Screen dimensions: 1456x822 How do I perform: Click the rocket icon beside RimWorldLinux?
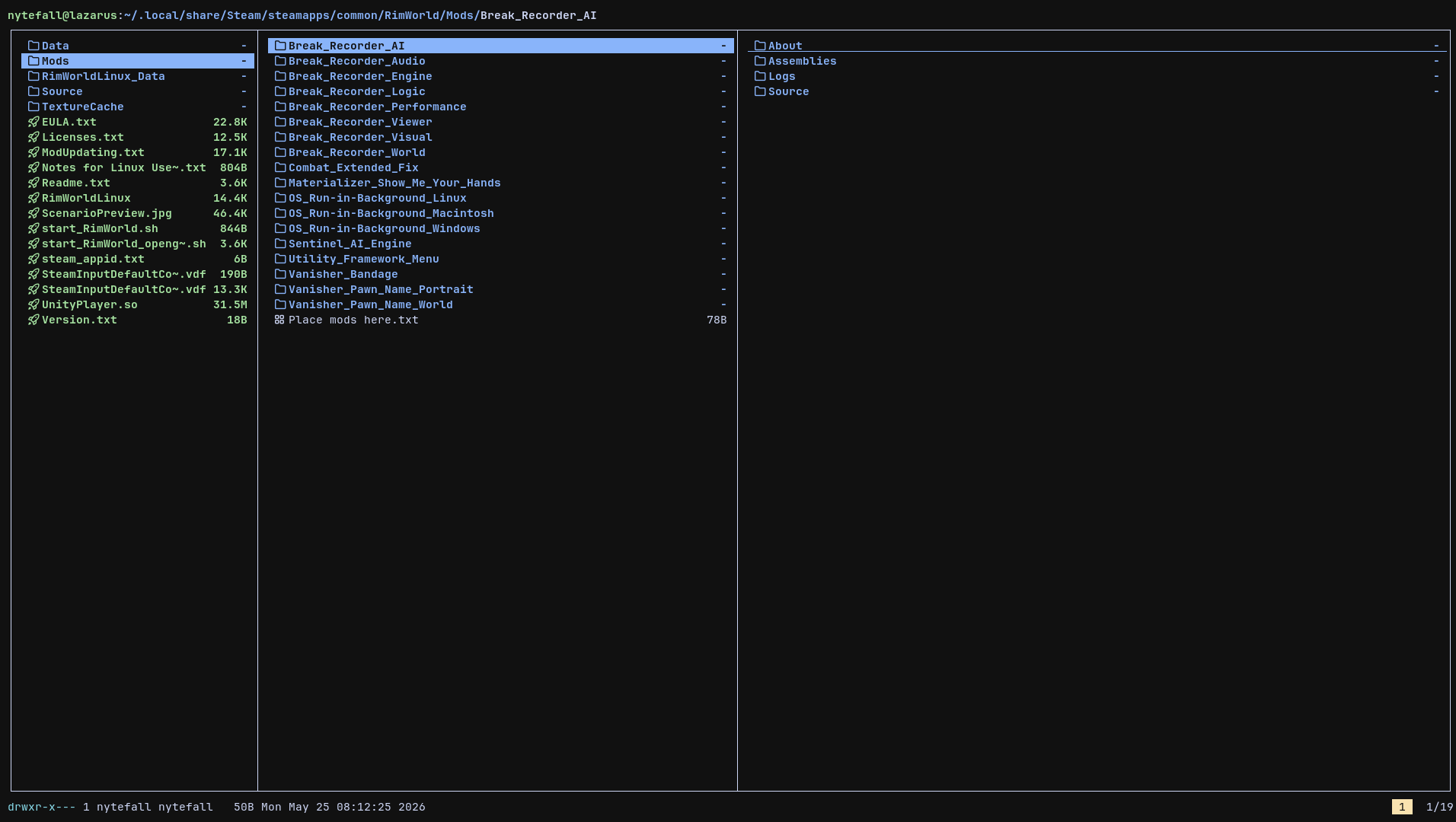coord(34,198)
